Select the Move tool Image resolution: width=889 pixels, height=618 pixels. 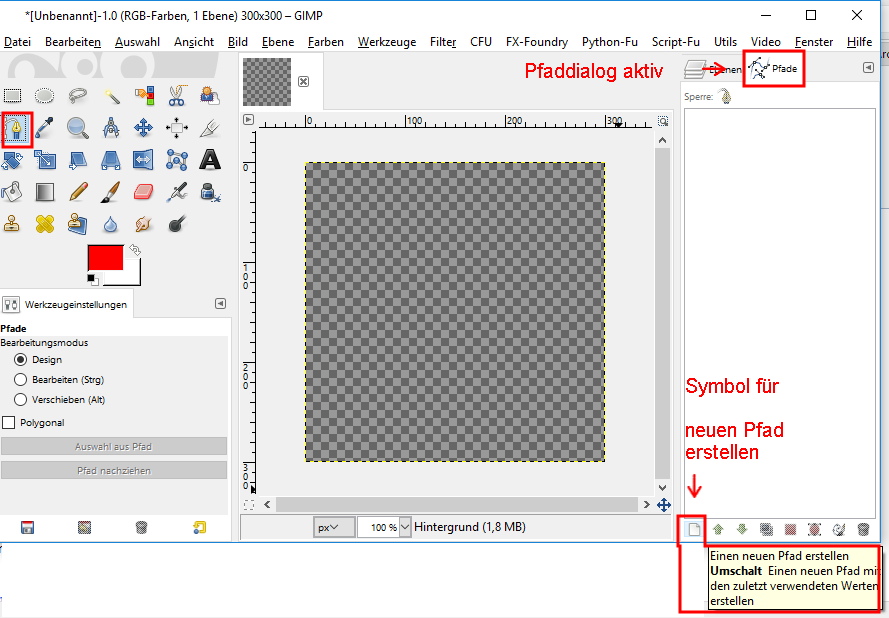coord(144,128)
